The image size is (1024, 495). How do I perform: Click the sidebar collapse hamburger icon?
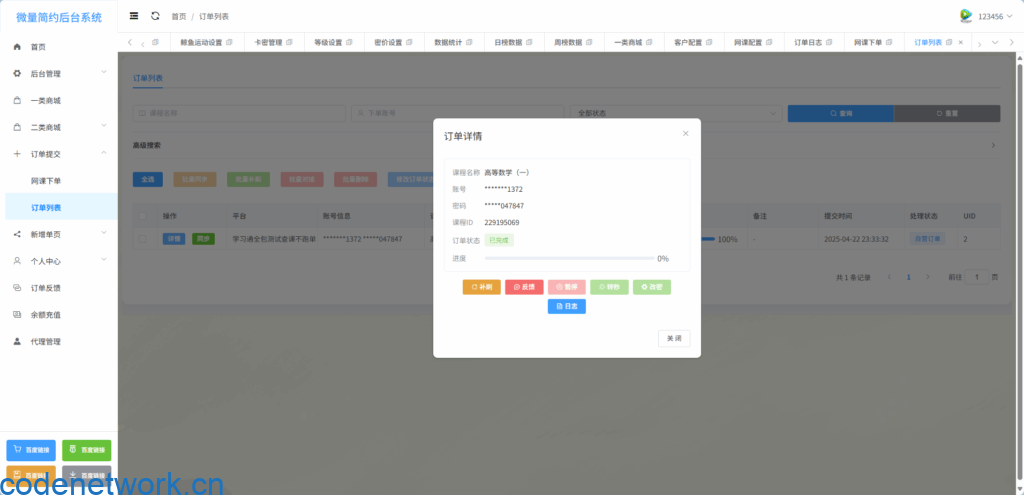point(134,16)
